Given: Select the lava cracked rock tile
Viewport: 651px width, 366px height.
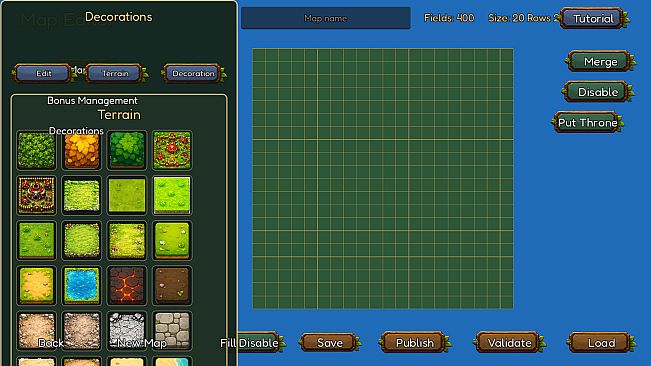Looking at the screenshot, I should pos(127,285).
